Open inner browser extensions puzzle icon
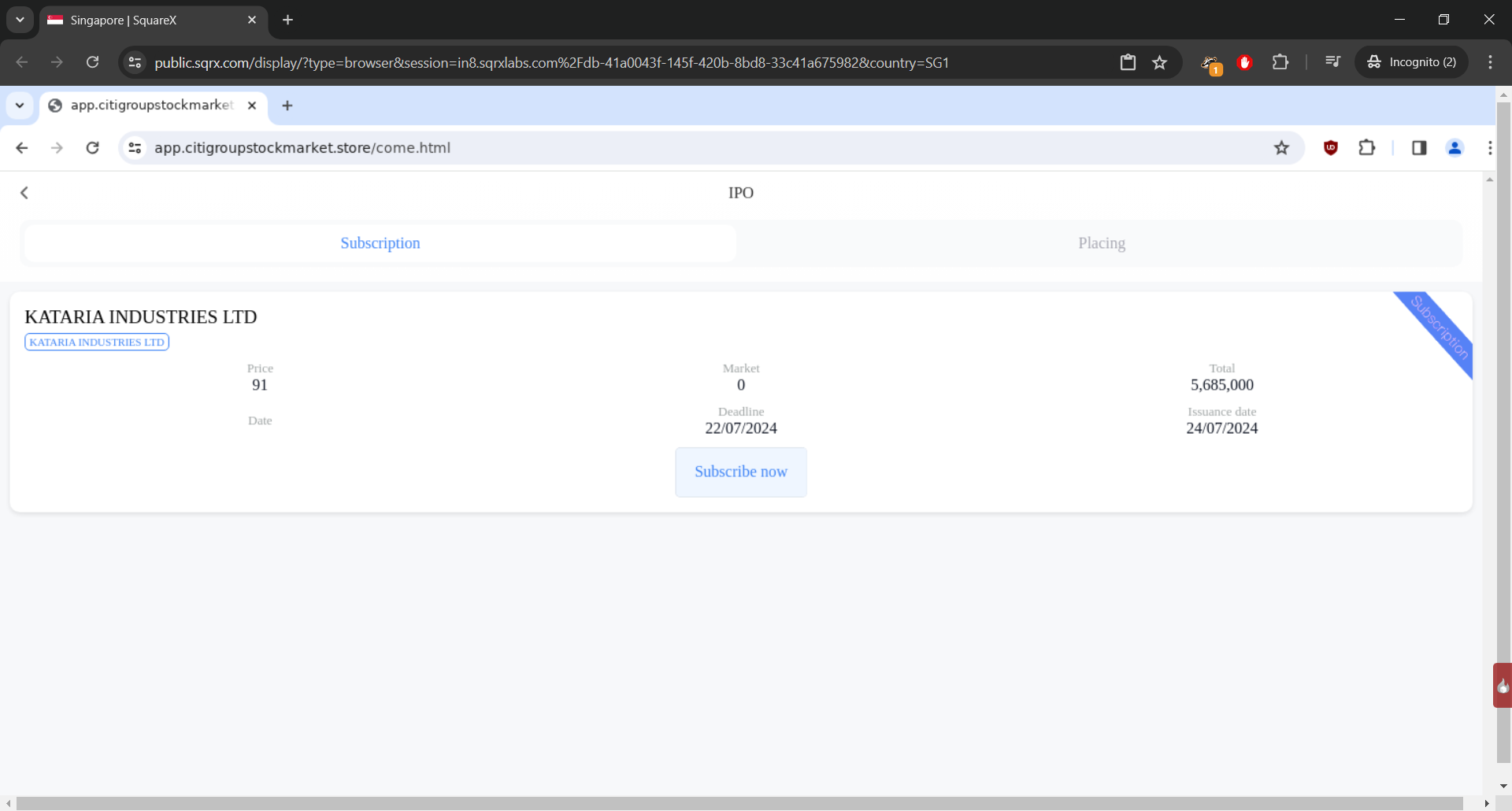The width and height of the screenshot is (1512, 811). click(1367, 148)
